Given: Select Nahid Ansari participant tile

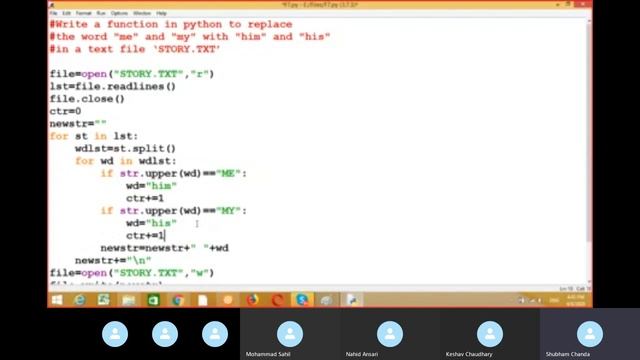Looking at the screenshot, I should [x=390, y=334].
